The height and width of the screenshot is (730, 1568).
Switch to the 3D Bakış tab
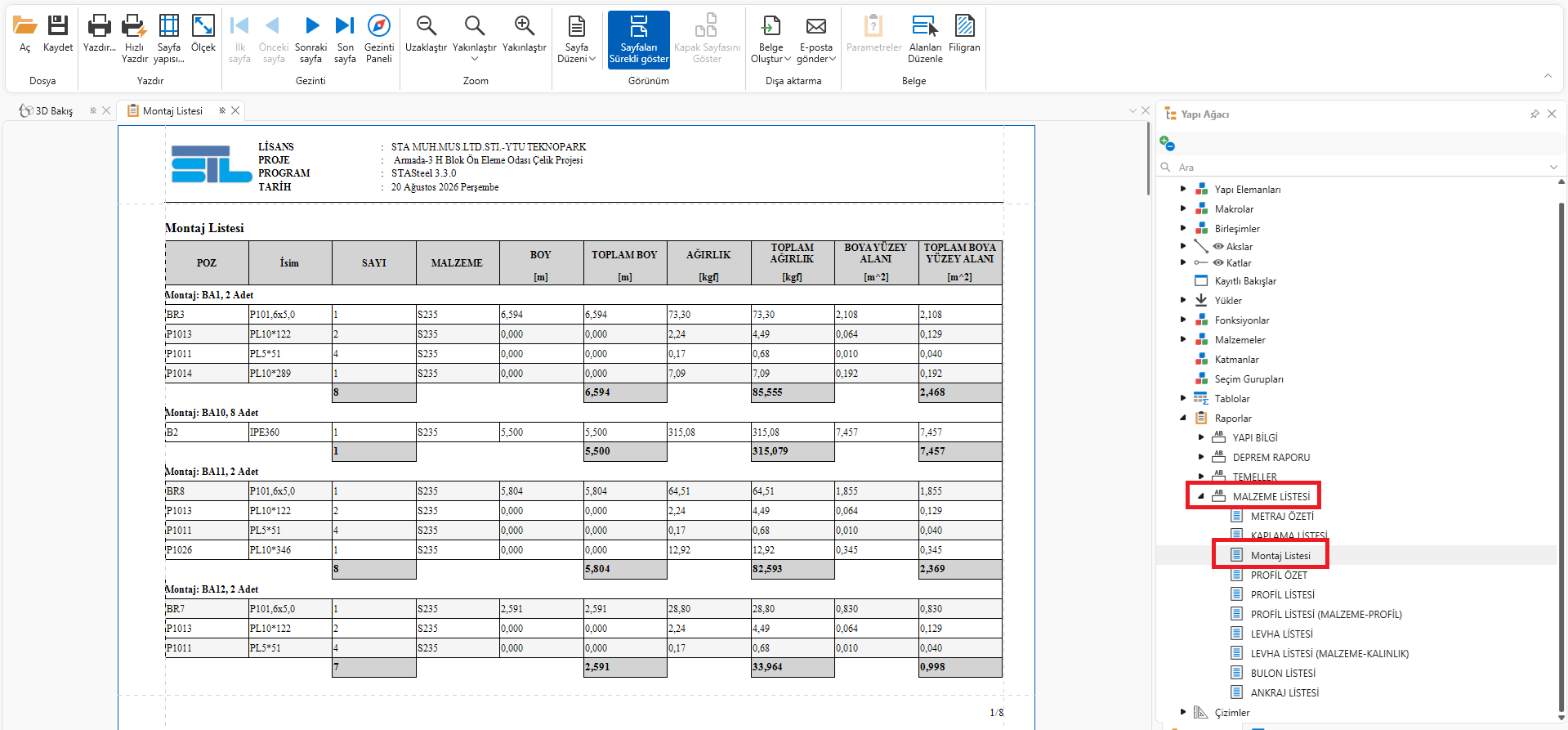pyautogui.click(x=54, y=110)
